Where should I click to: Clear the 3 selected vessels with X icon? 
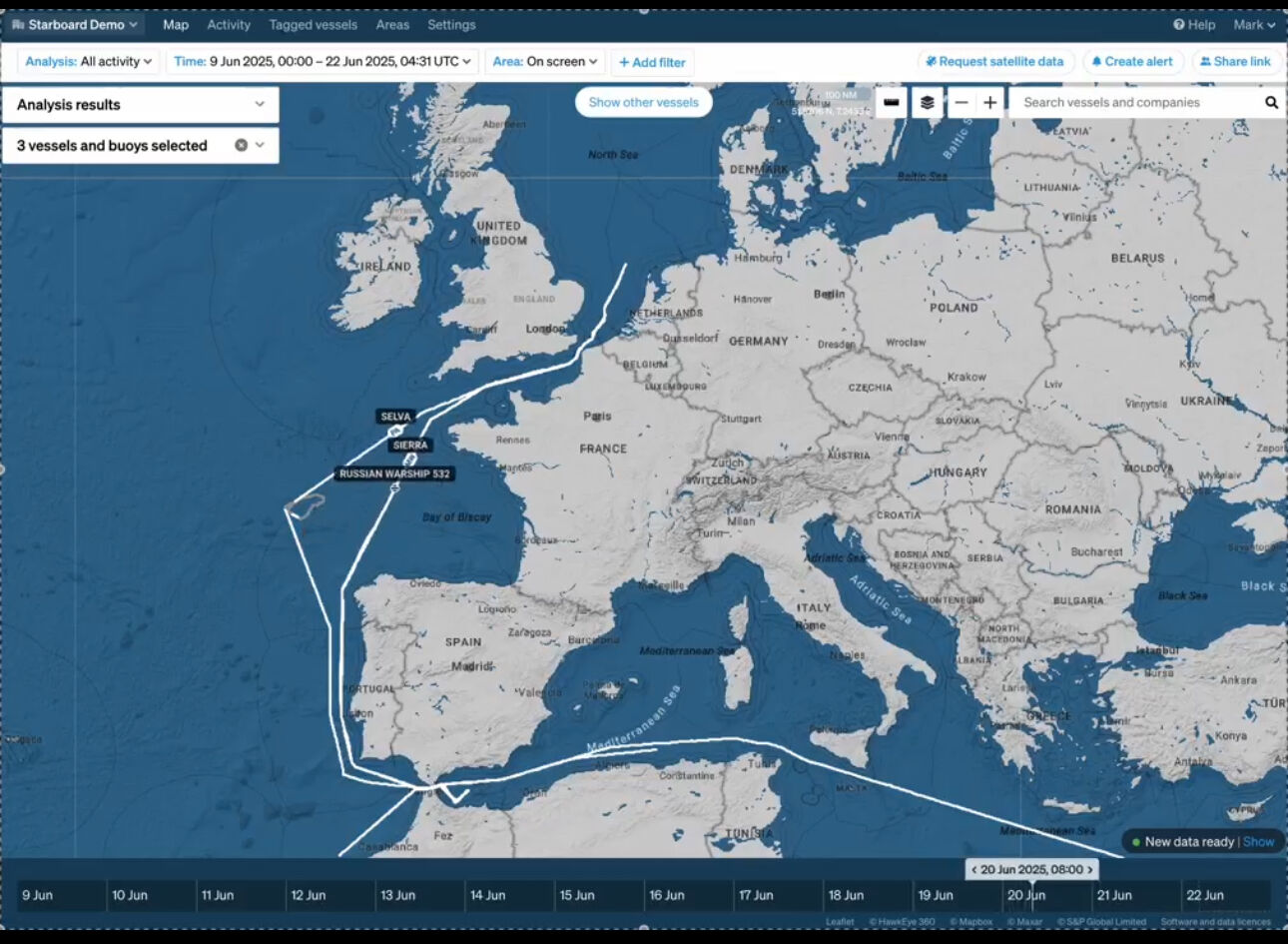[241, 146]
